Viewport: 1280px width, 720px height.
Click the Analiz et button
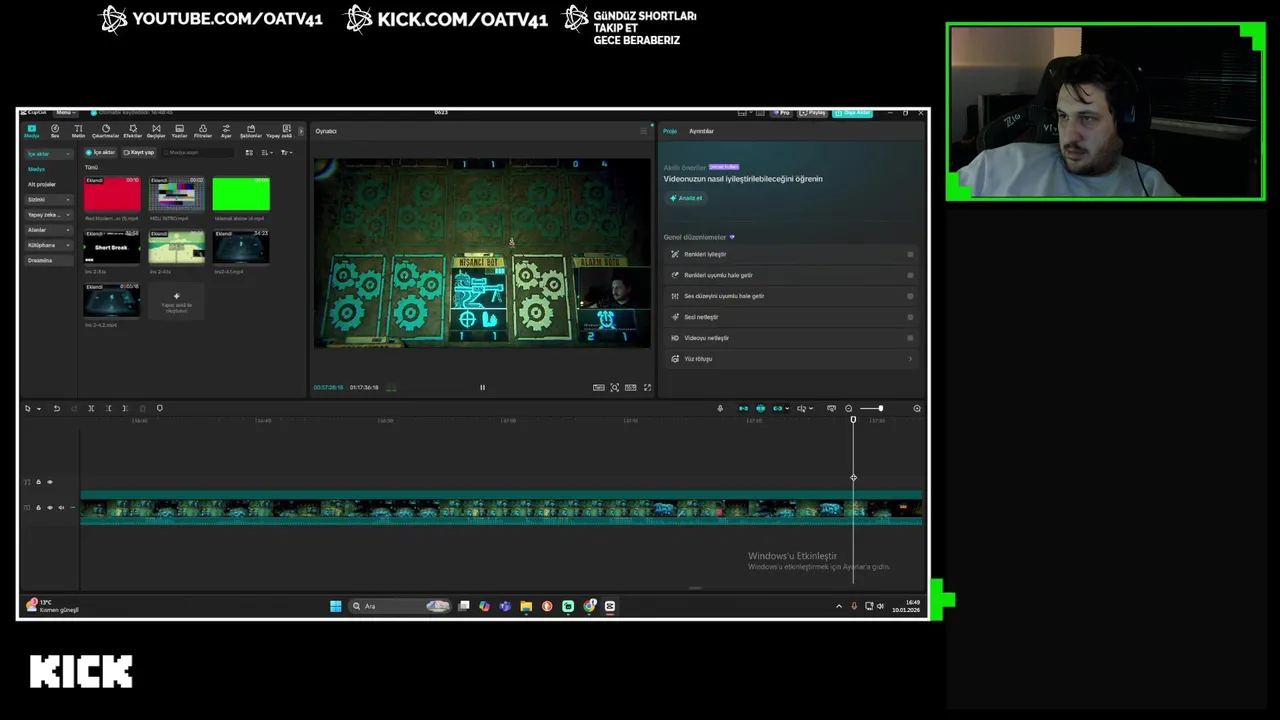686,198
